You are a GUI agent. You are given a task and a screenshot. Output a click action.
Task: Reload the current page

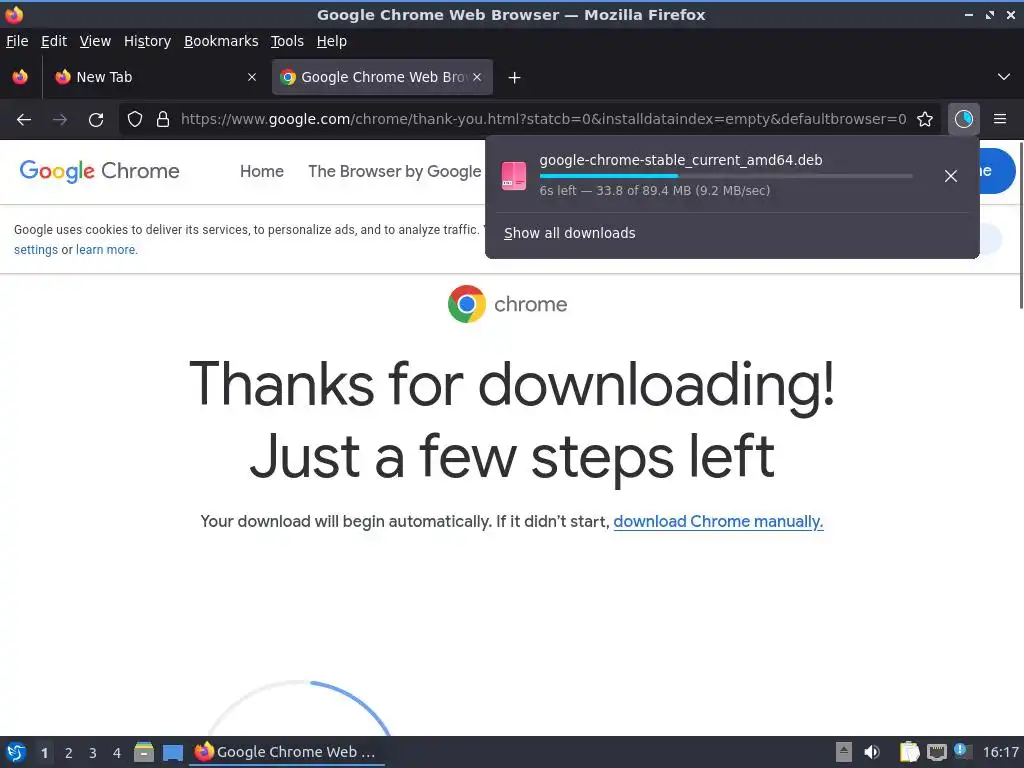[96, 119]
